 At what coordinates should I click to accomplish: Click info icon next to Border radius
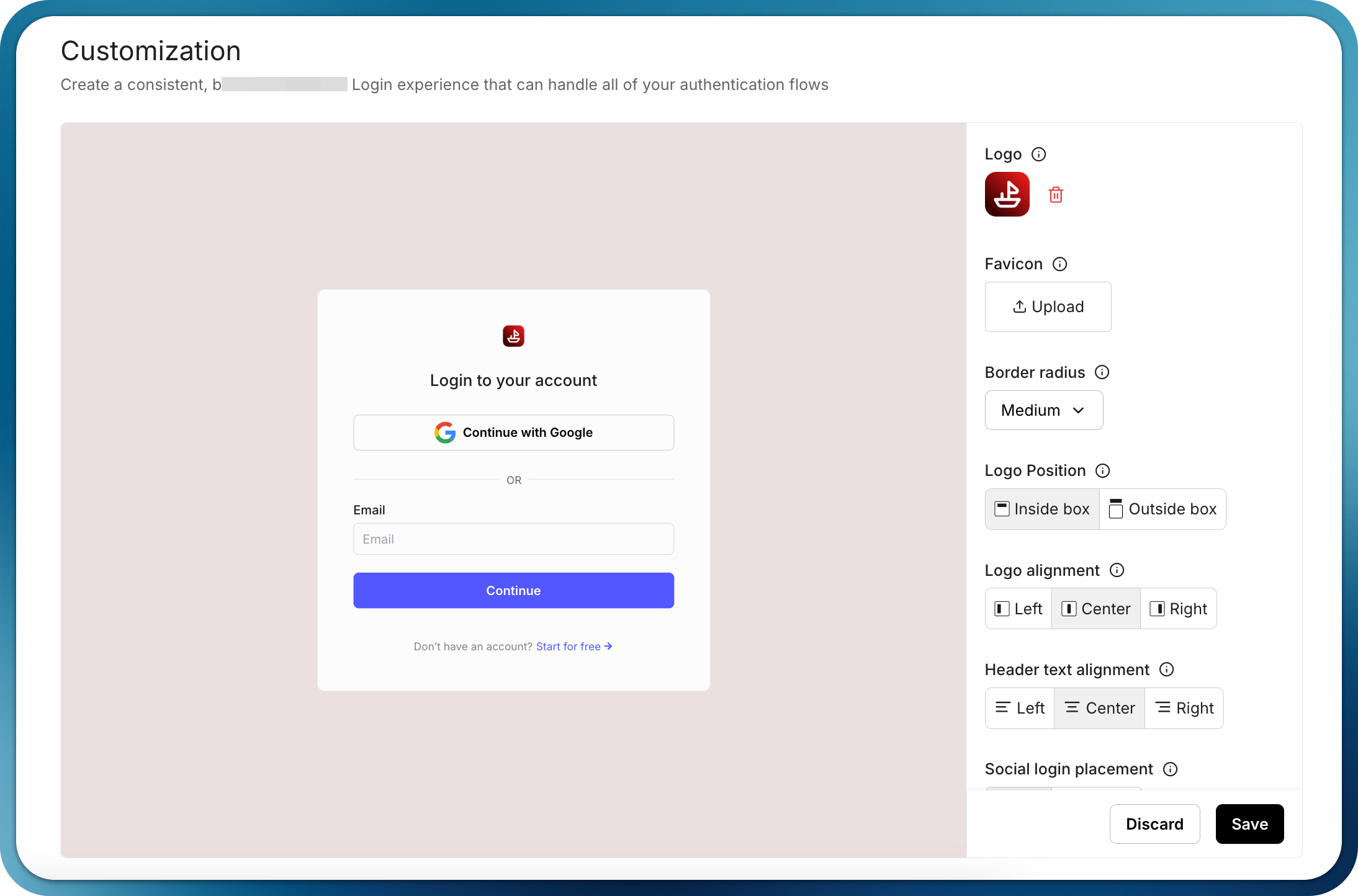point(1102,372)
